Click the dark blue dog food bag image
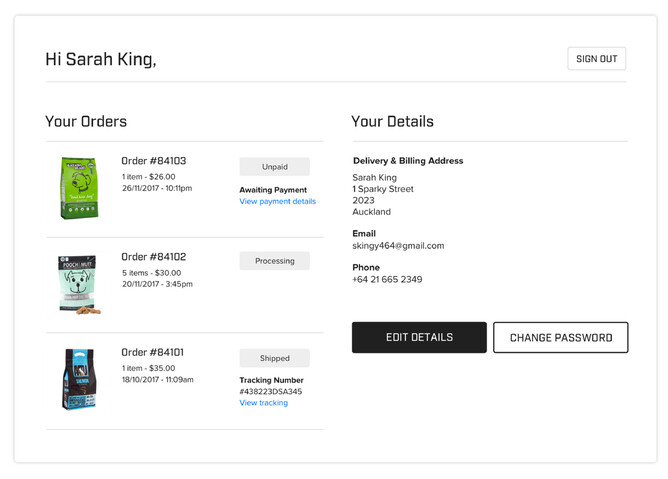The height and width of the screenshot is (479, 668). tap(78, 379)
